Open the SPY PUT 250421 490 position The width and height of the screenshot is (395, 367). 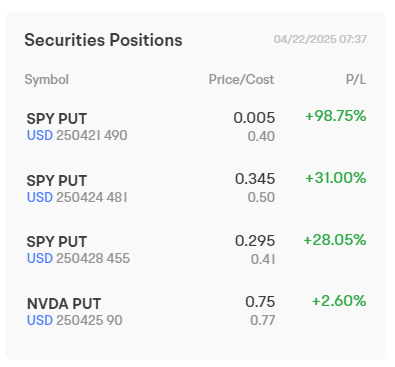click(x=196, y=127)
